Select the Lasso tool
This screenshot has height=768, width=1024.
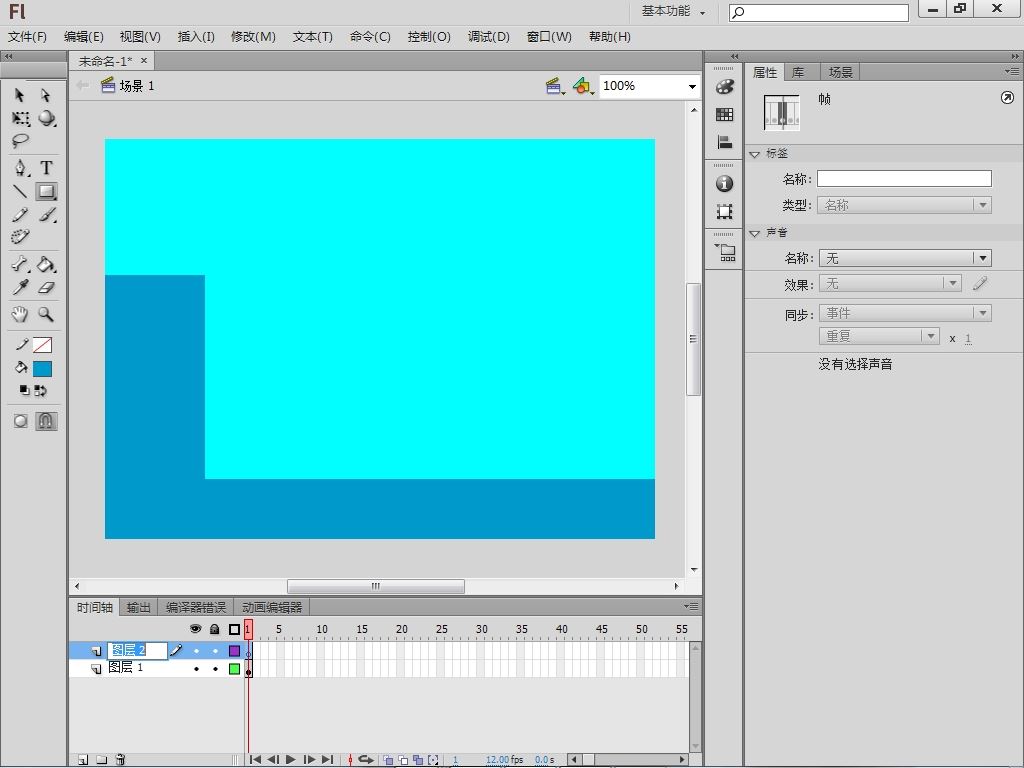click(20, 140)
